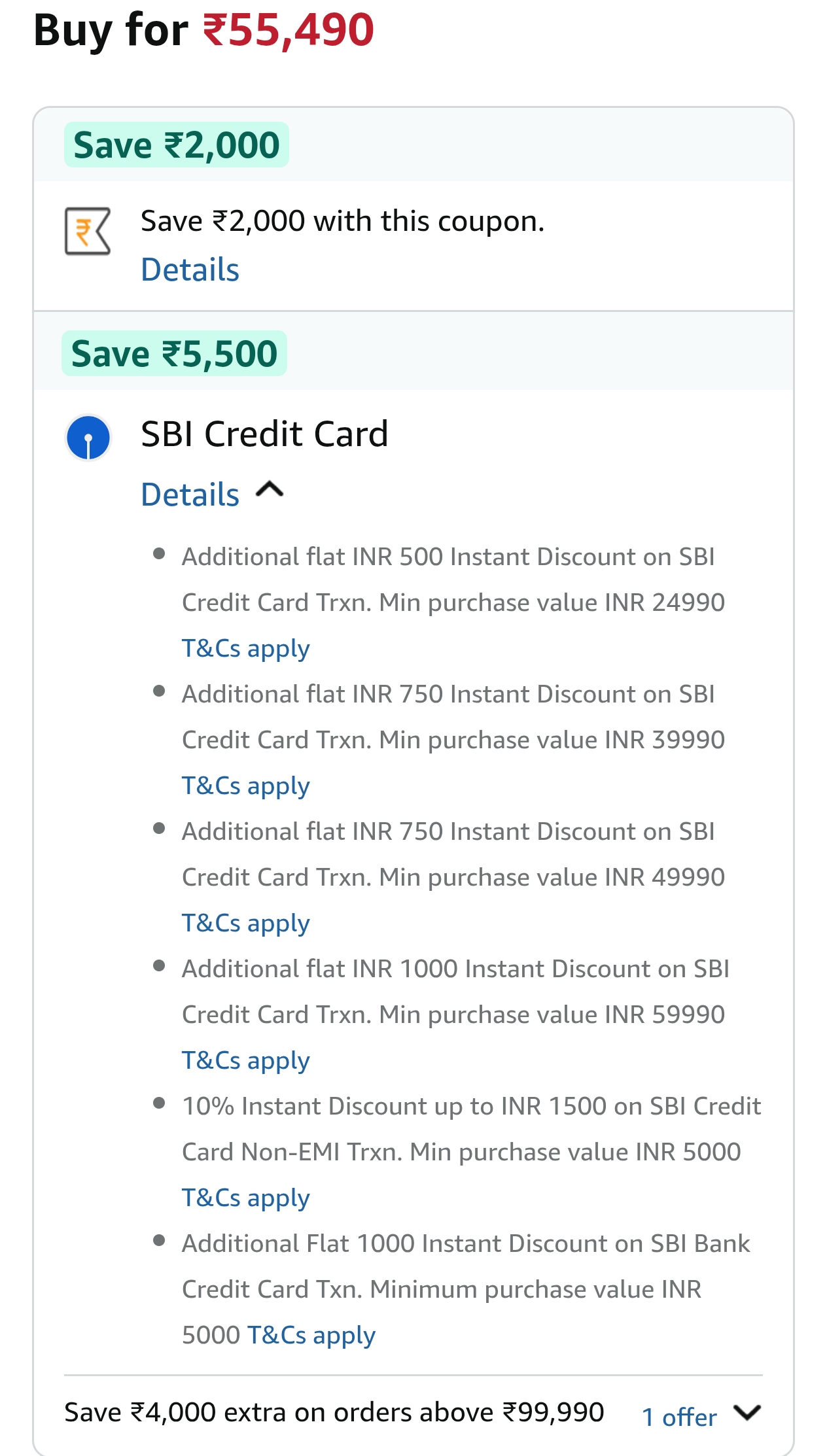This screenshot has height=1456, width=827.
Task: Select the SBI Credit Card heading
Action: [264, 434]
